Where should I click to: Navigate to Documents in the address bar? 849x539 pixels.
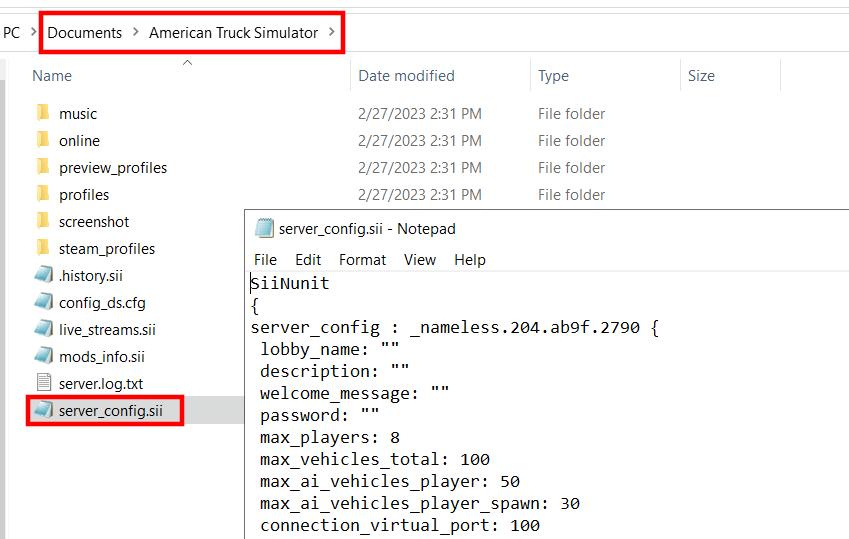point(84,33)
